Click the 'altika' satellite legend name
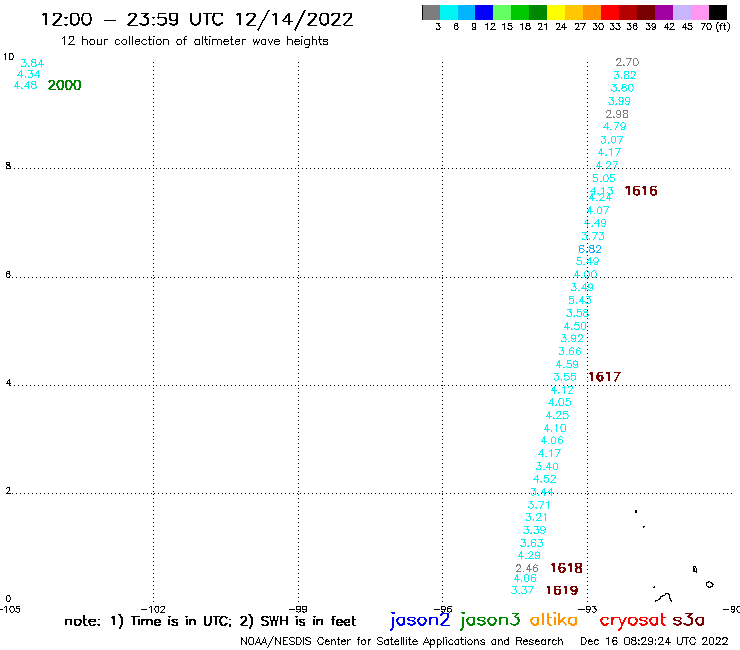The image size is (740, 650). click(x=554, y=620)
